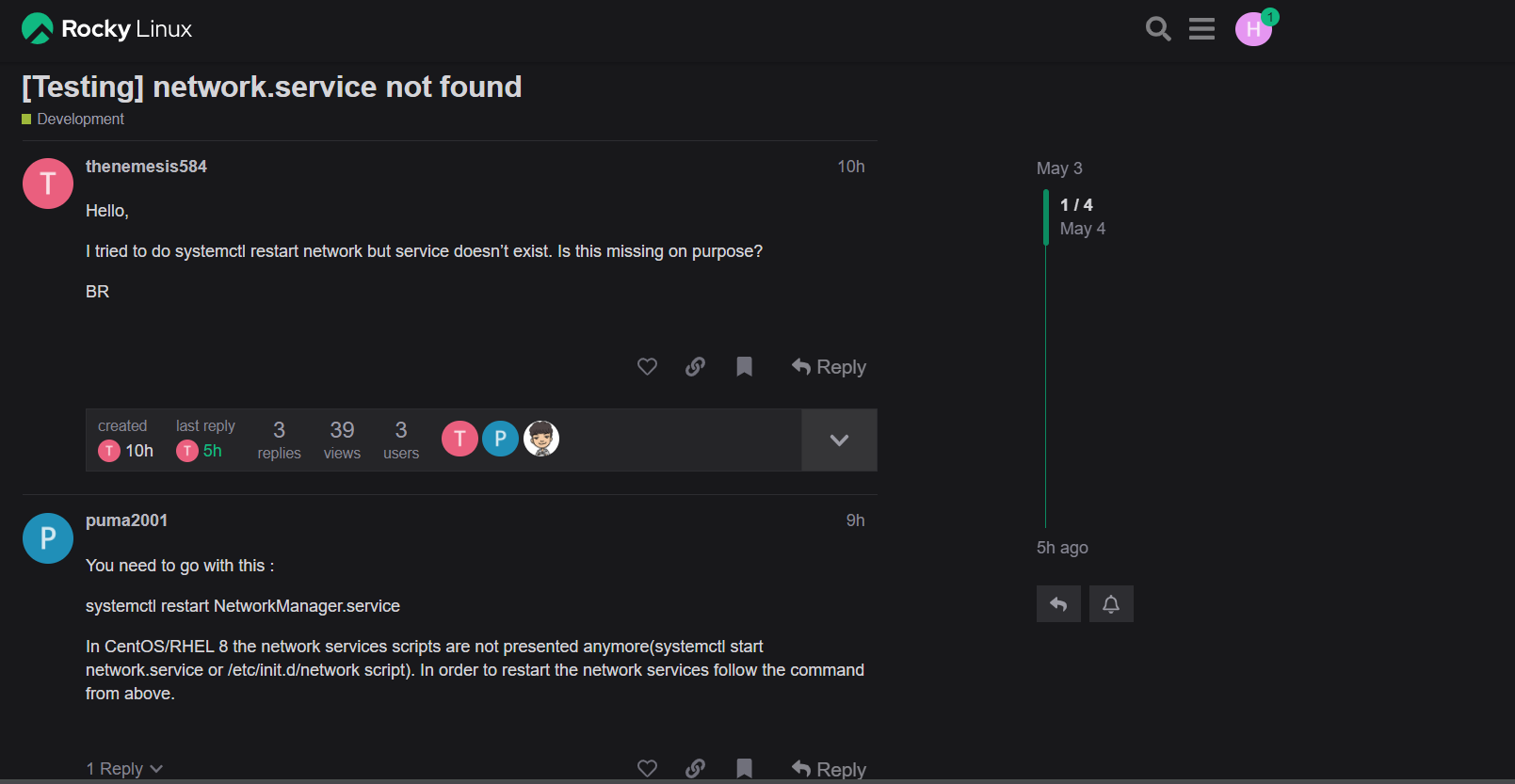The height and width of the screenshot is (784, 1515).
Task: Click the 9h timestamp on puma2001's post
Action: point(855,520)
